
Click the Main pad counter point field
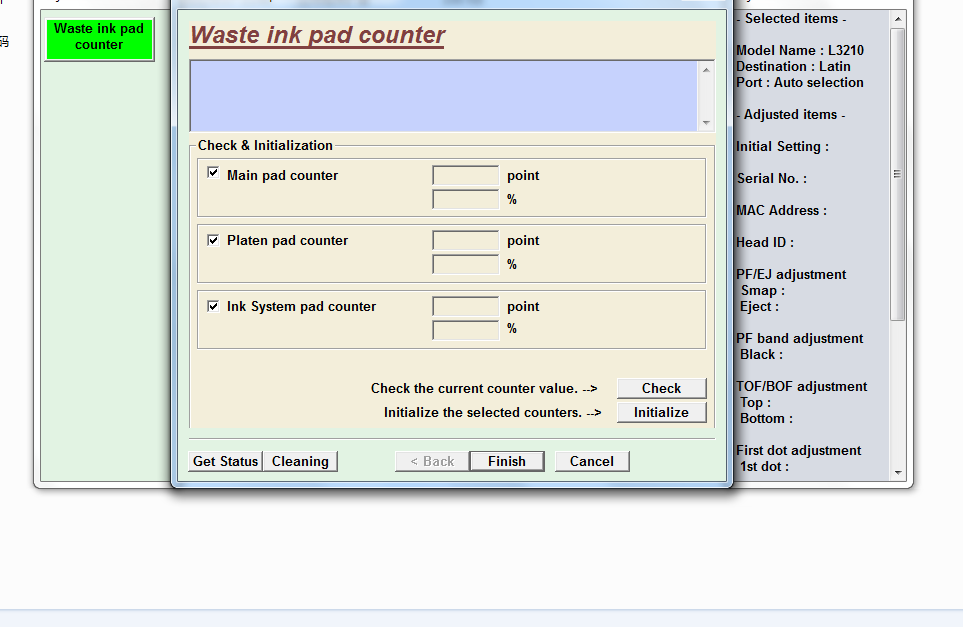466,176
